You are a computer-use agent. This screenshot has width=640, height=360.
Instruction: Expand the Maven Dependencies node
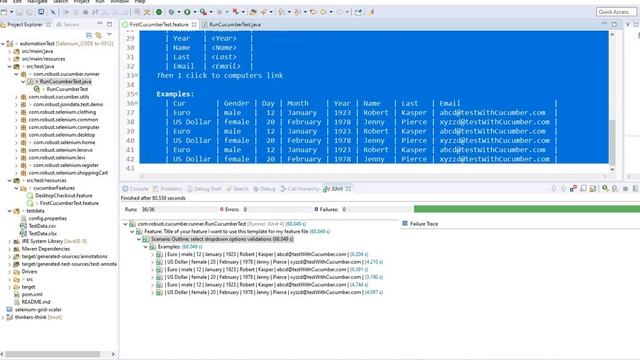(9, 249)
